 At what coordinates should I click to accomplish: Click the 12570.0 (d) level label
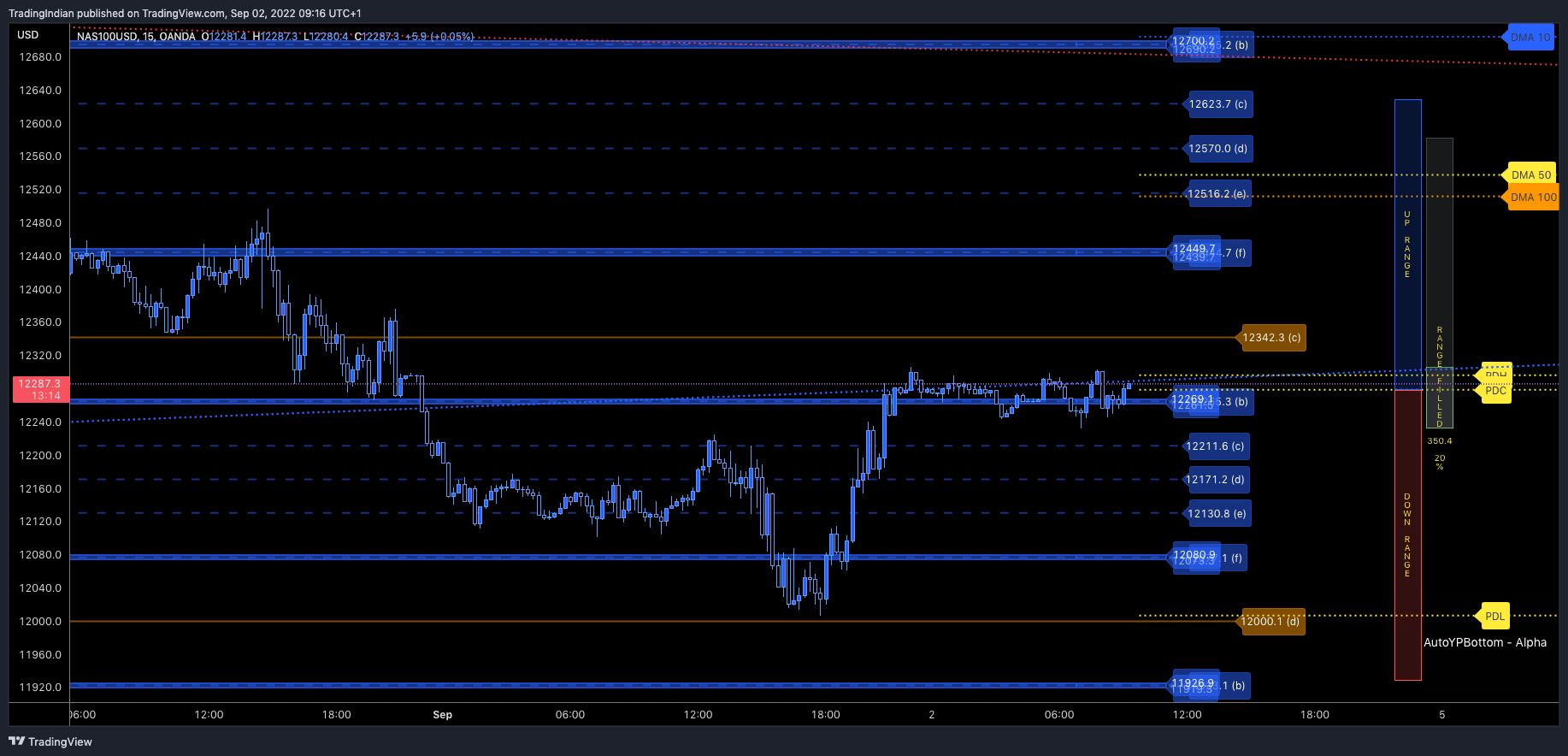pos(1217,149)
